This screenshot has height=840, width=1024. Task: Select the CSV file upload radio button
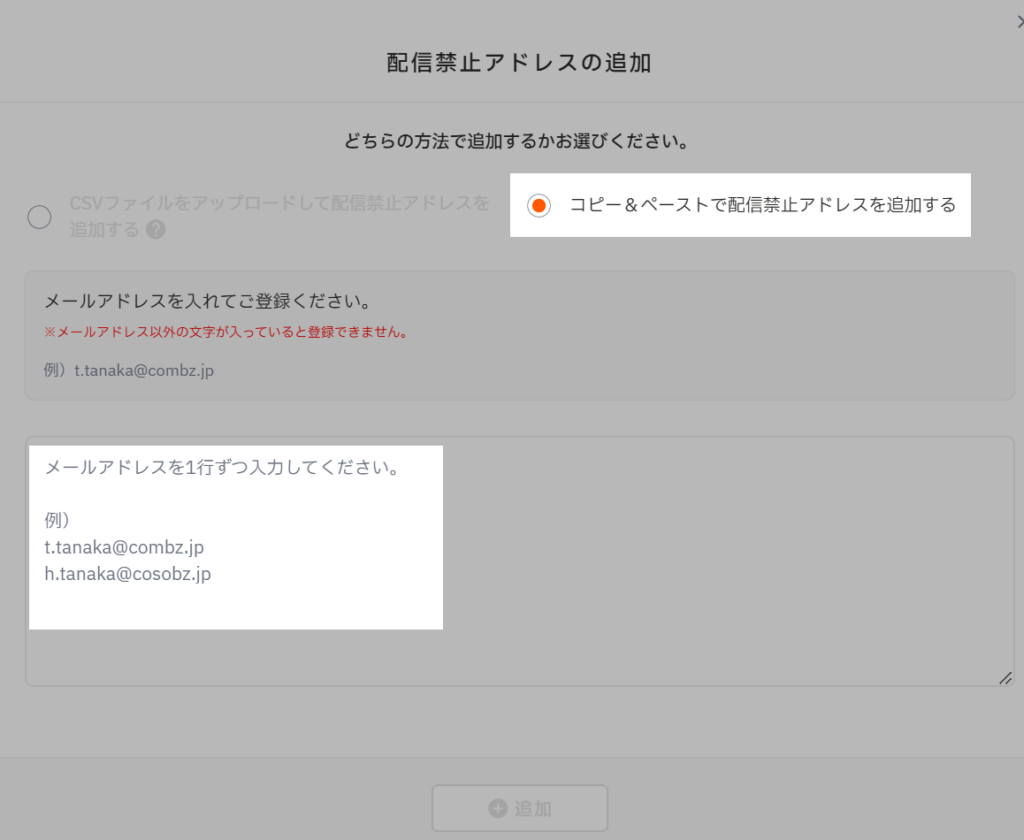coord(39,217)
